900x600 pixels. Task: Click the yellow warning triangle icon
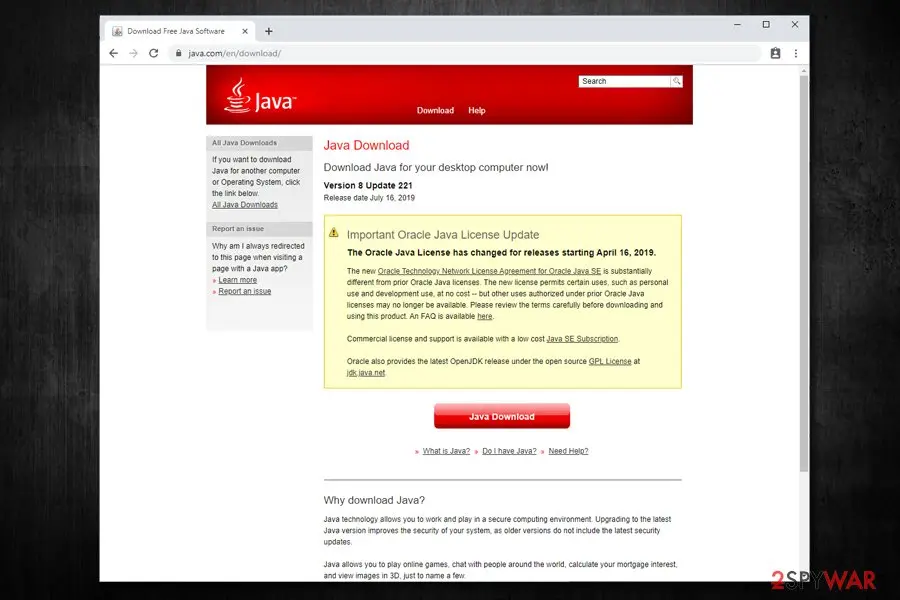click(333, 233)
